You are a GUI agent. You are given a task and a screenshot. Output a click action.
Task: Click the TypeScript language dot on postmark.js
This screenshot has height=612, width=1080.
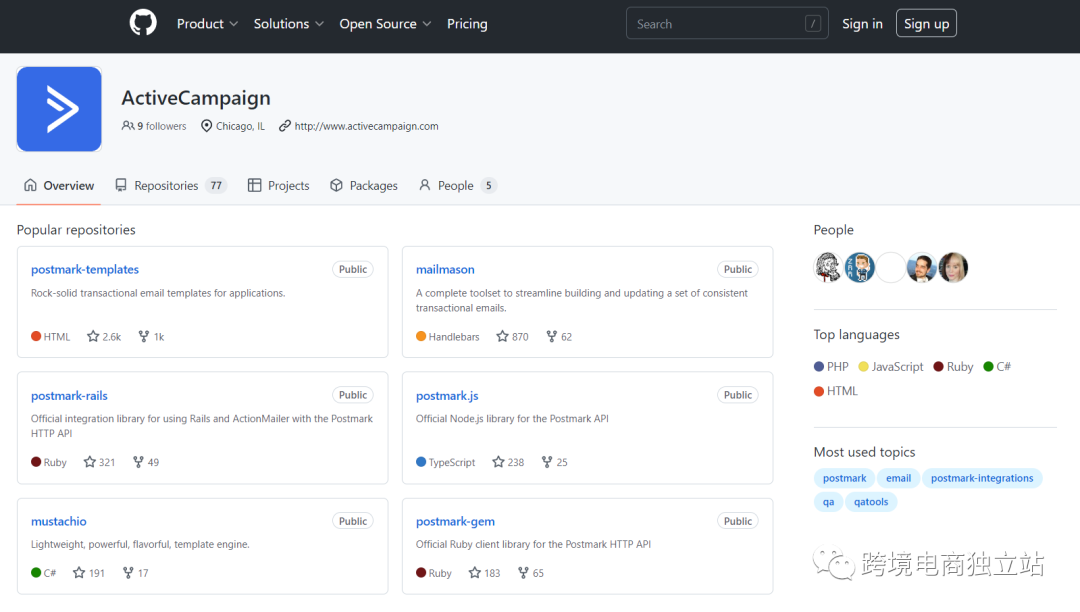point(421,461)
